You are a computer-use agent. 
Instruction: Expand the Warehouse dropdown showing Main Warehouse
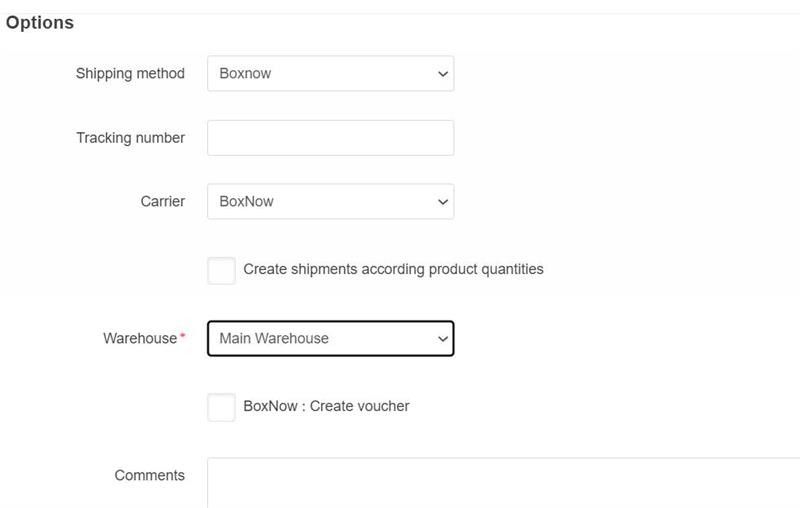pos(330,338)
